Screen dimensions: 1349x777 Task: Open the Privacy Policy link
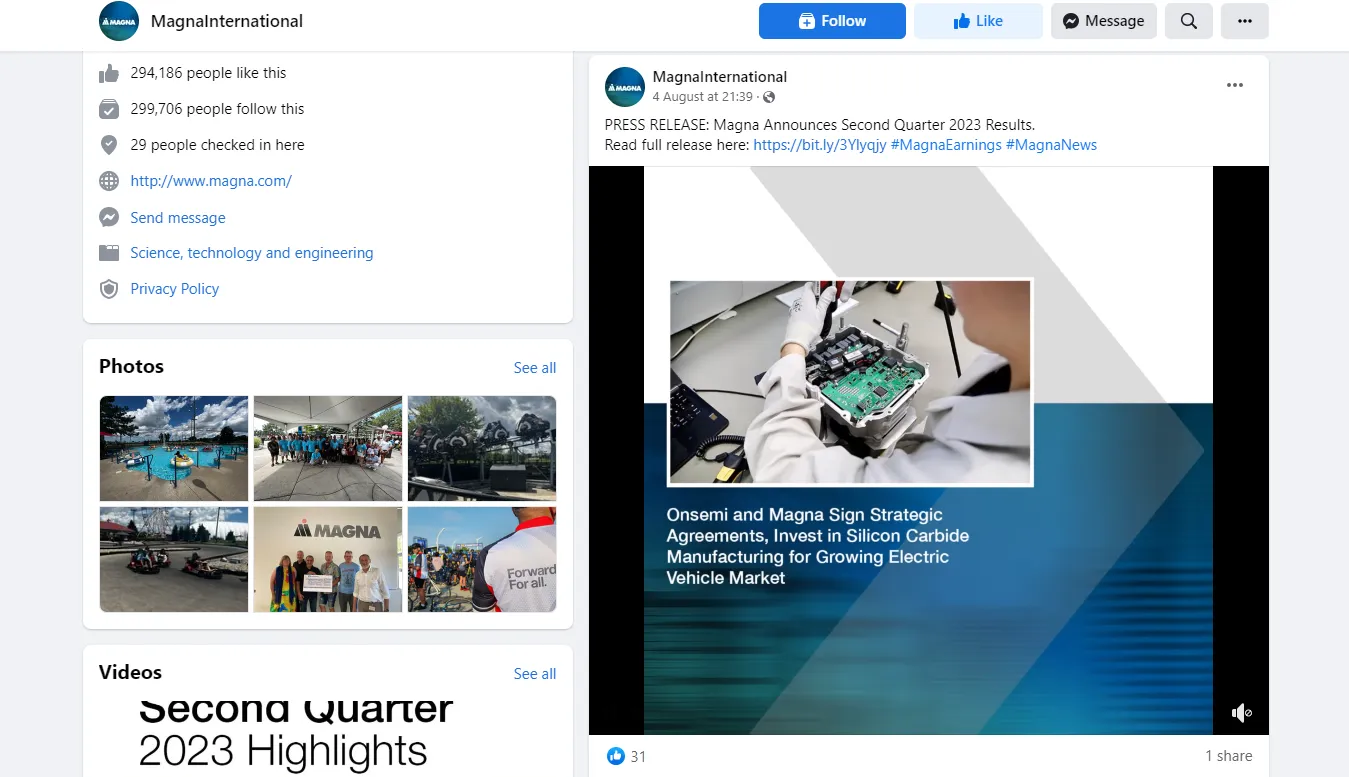click(175, 289)
